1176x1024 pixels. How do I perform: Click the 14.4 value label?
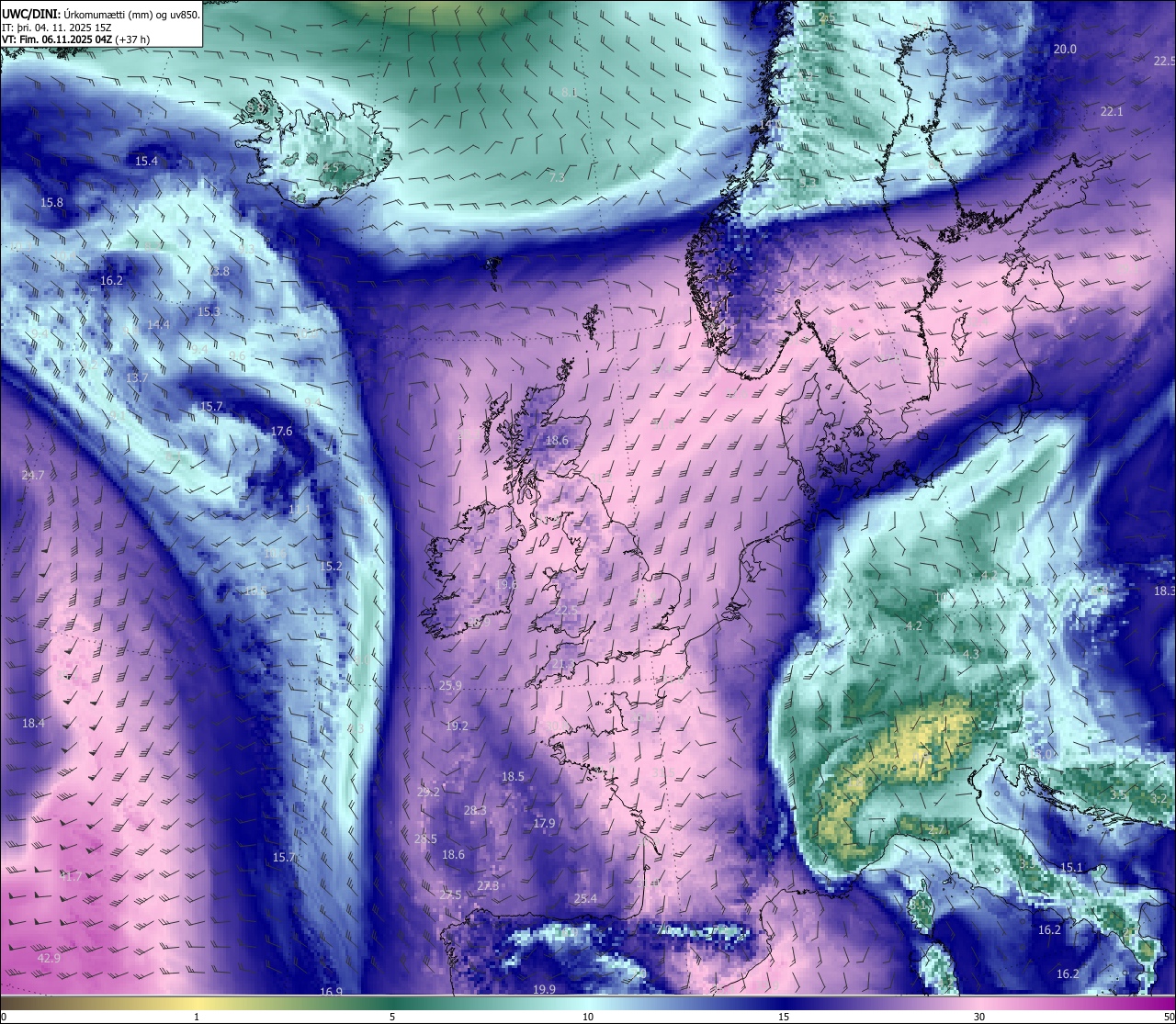coord(158,325)
